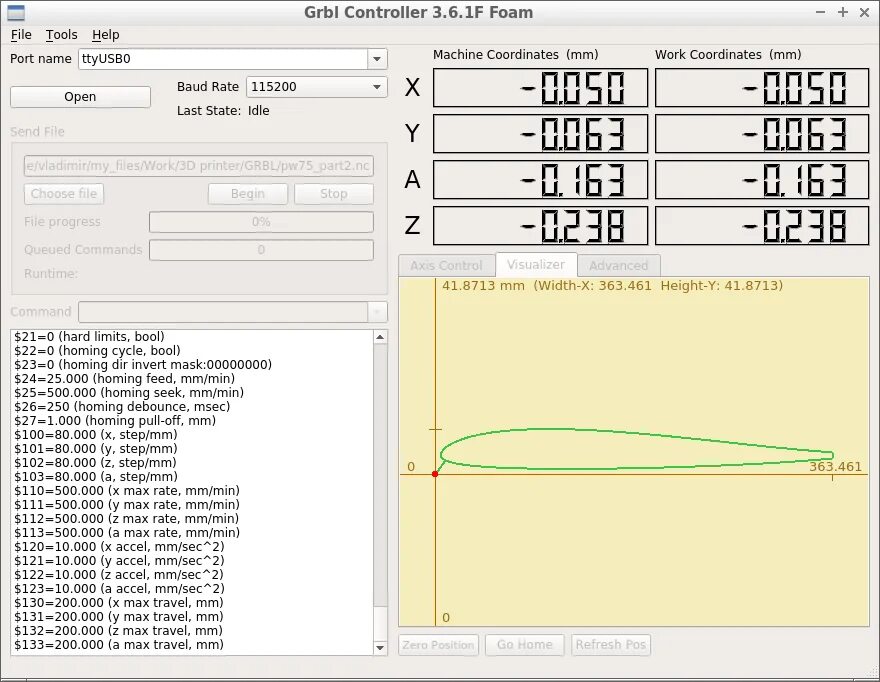Image resolution: width=880 pixels, height=682 pixels.
Task: Click the window menu icon in title bar
Action: tap(16, 12)
